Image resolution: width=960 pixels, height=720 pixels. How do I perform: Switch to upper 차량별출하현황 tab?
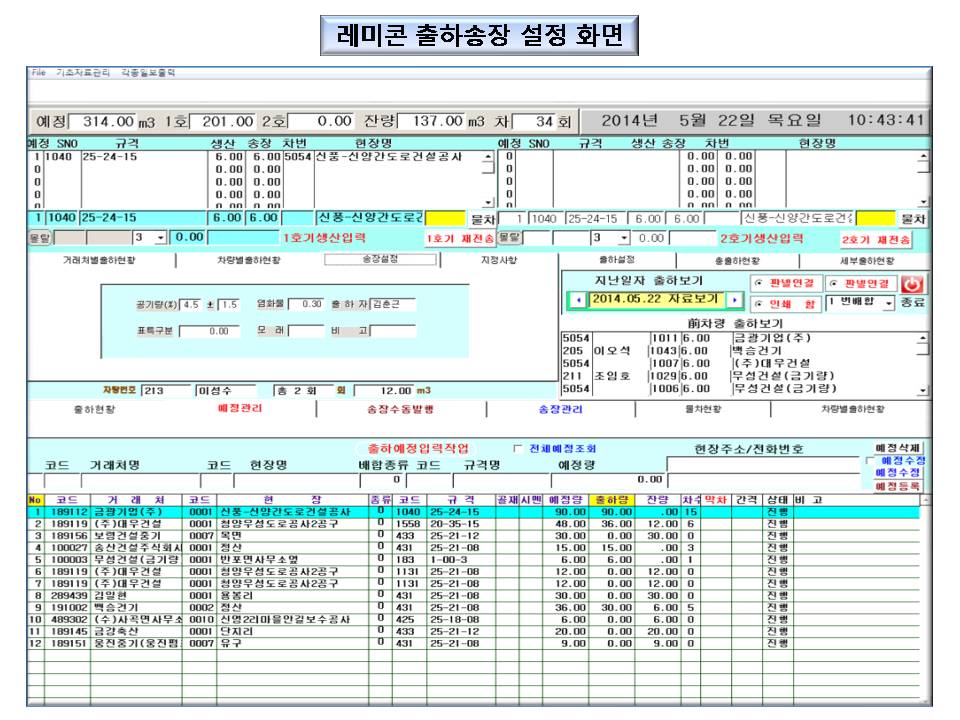pyautogui.click(x=249, y=260)
